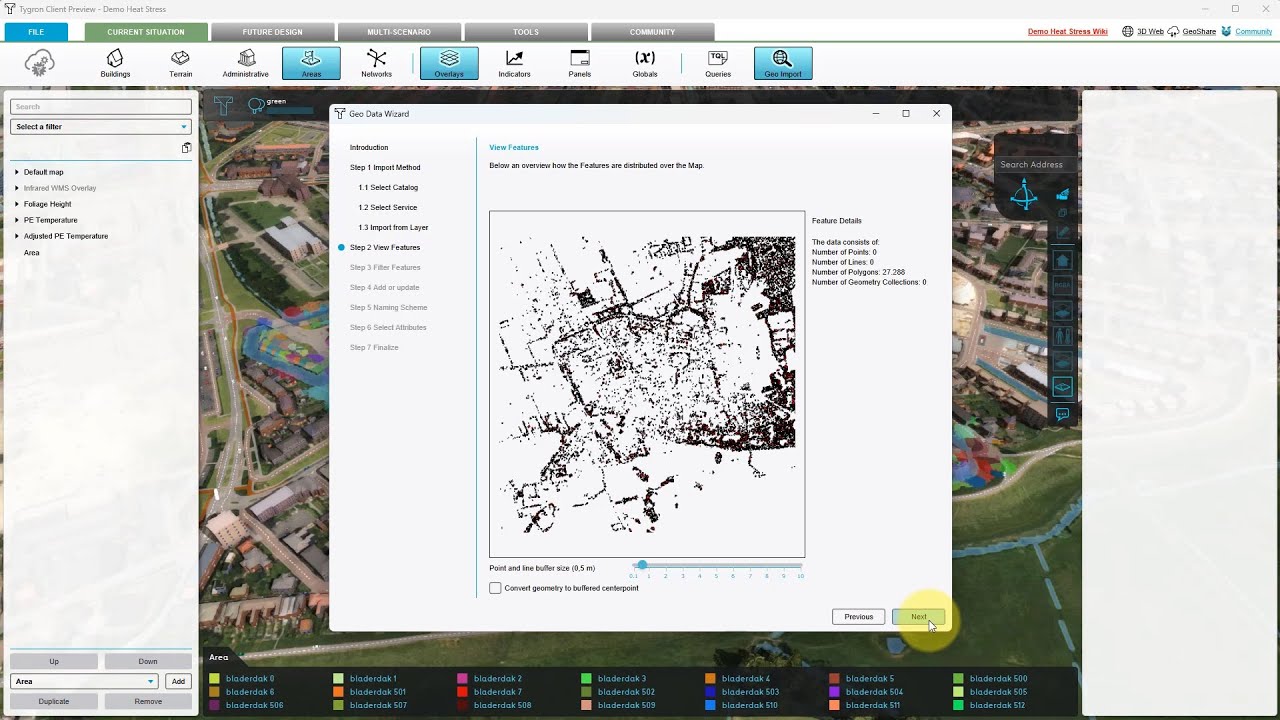
Task: Switch to MULTI-SCENARIO tab
Action: (399, 32)
